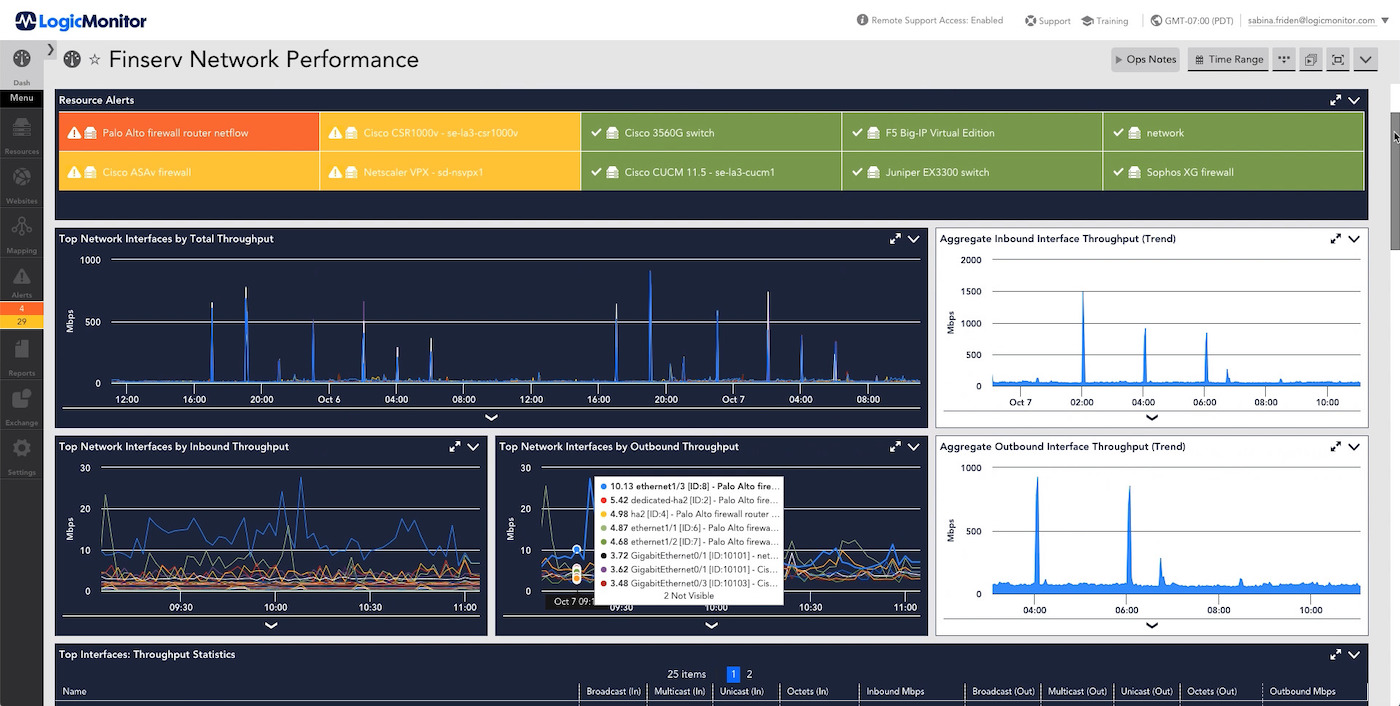Open the sabina.friden account menu

pos(1319,21)
